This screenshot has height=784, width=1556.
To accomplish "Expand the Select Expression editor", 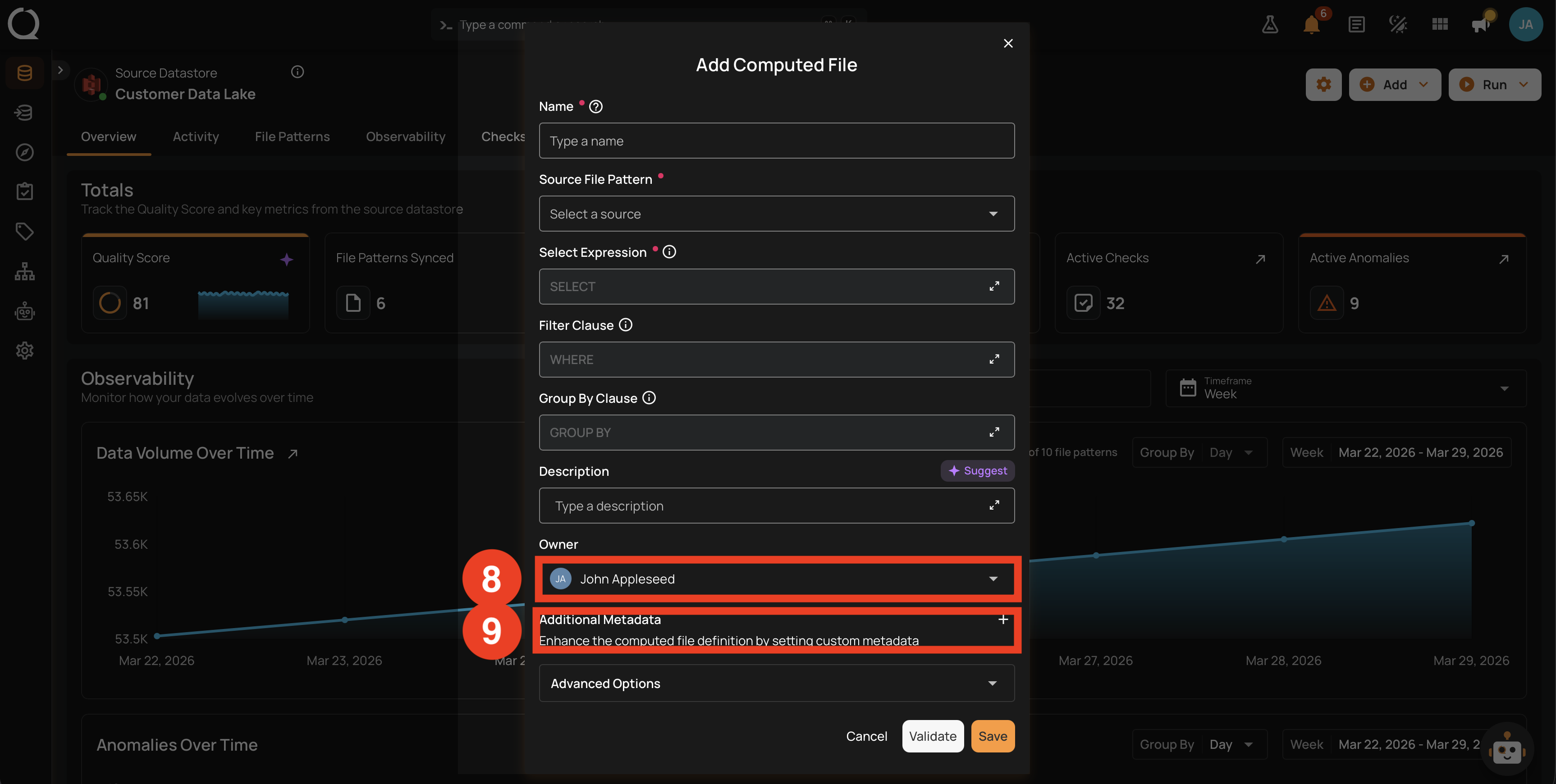I will tap(993, 286).
